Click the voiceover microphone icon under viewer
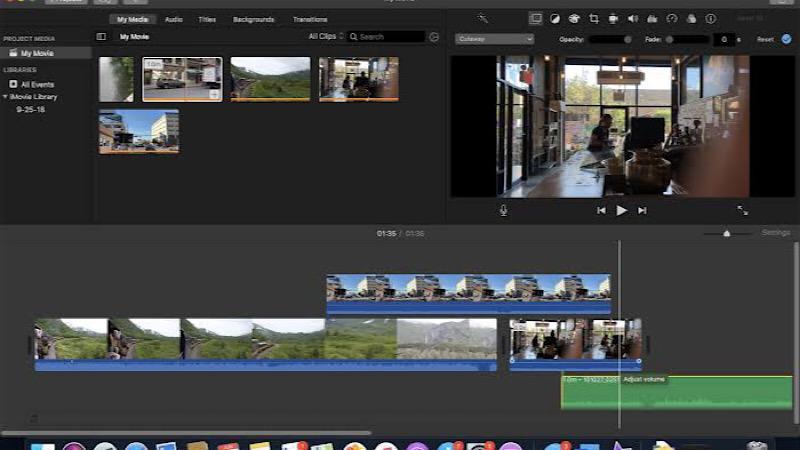The height and width of the screenshot is (450, 800). click(x=504, y=210)
